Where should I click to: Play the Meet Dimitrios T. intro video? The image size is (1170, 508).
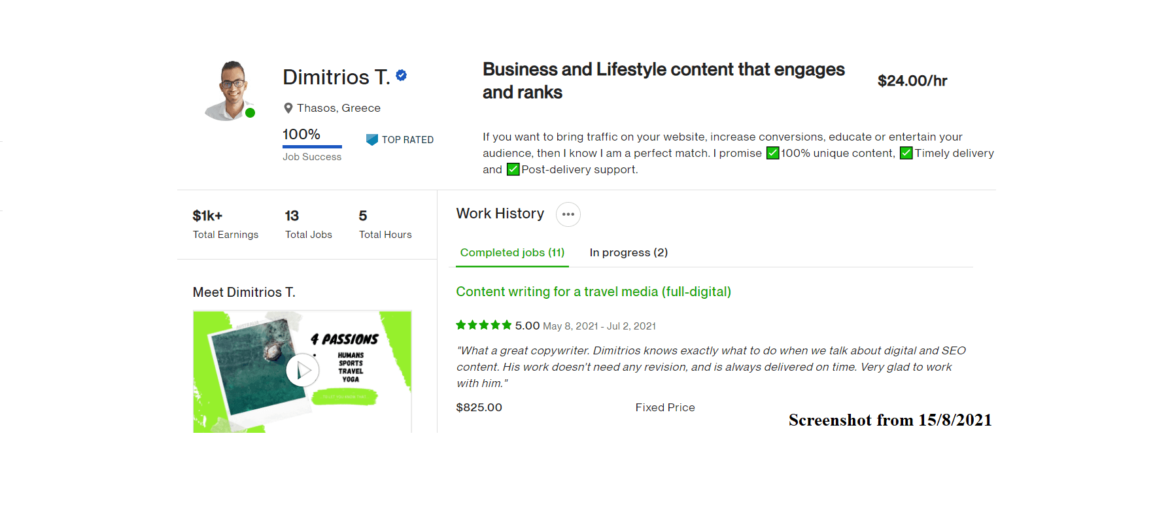302,371
